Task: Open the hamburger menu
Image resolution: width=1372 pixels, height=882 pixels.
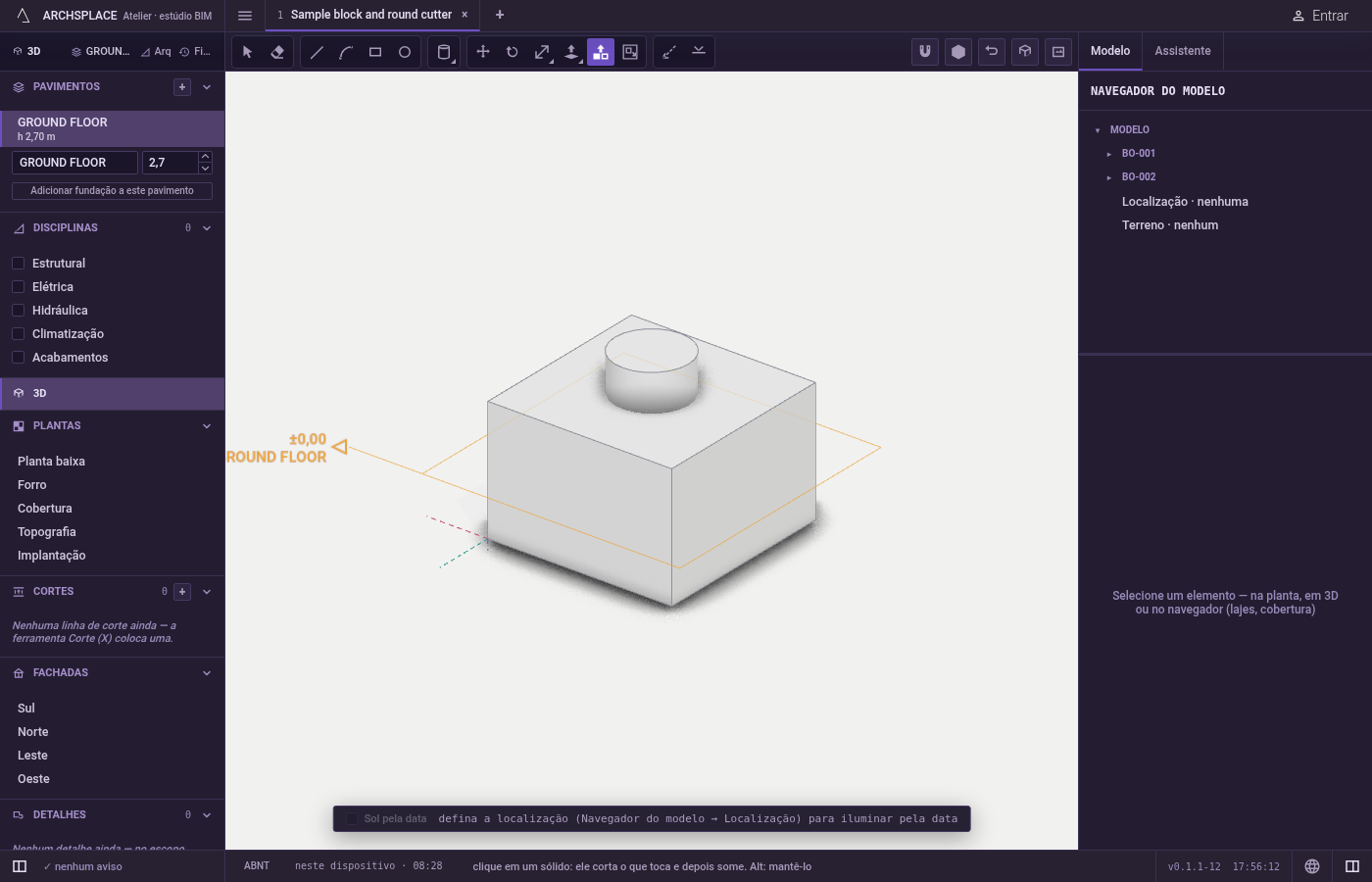Action: (x=245, y=16)
